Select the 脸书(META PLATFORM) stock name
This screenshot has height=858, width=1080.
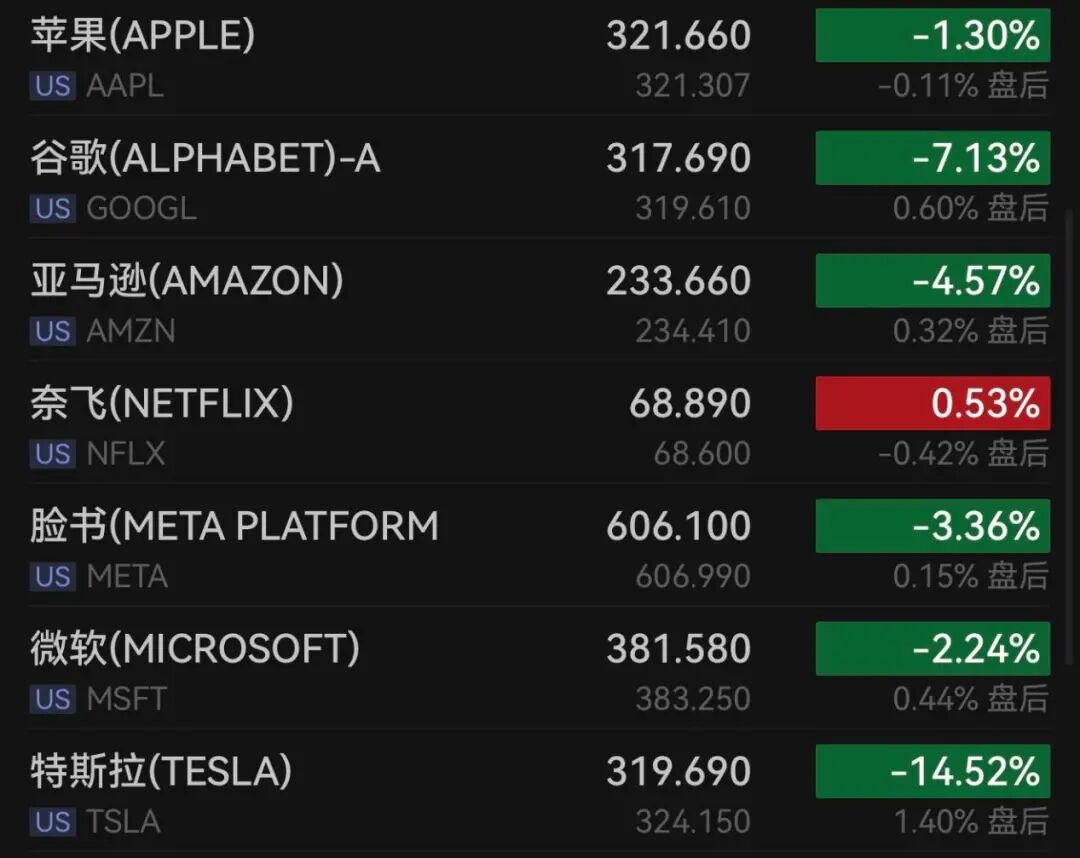(x=234, y=525)
